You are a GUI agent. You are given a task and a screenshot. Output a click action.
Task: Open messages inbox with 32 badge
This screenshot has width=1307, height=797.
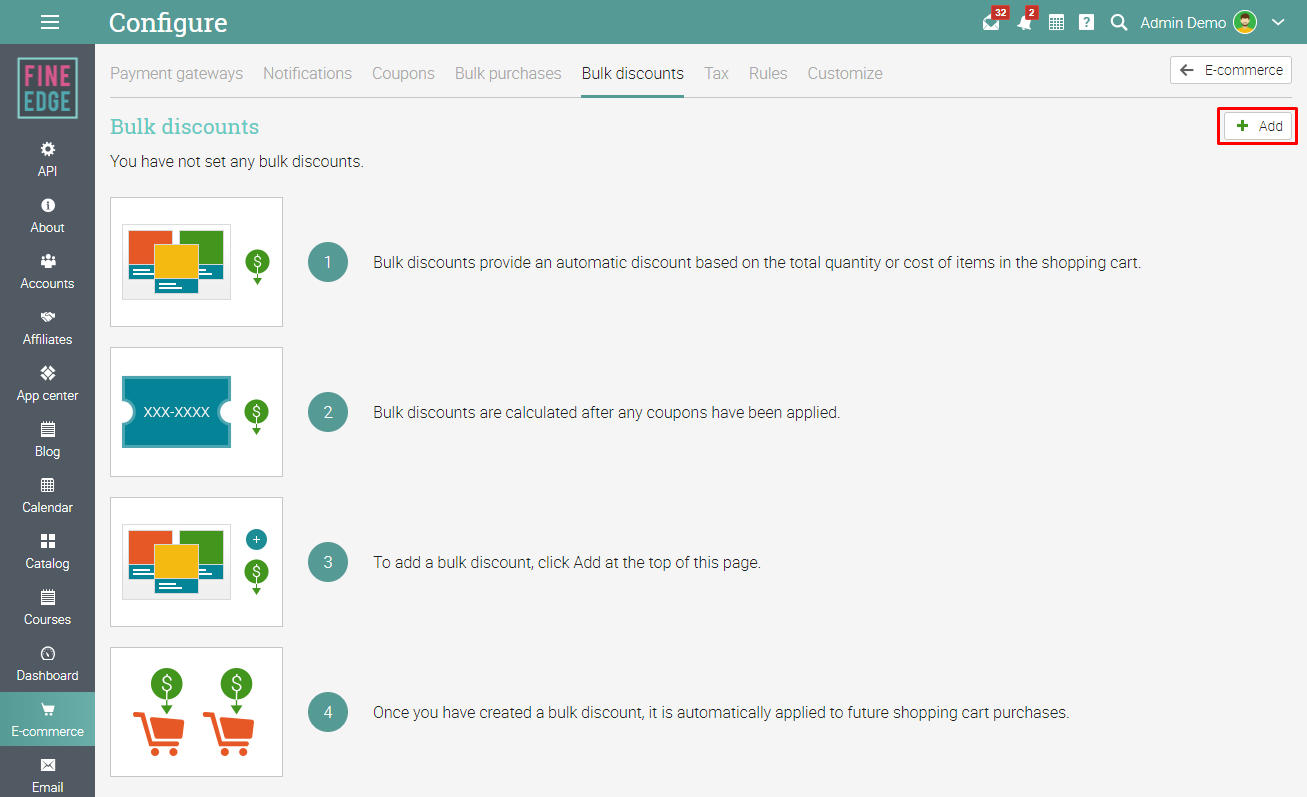click(992, 21)
